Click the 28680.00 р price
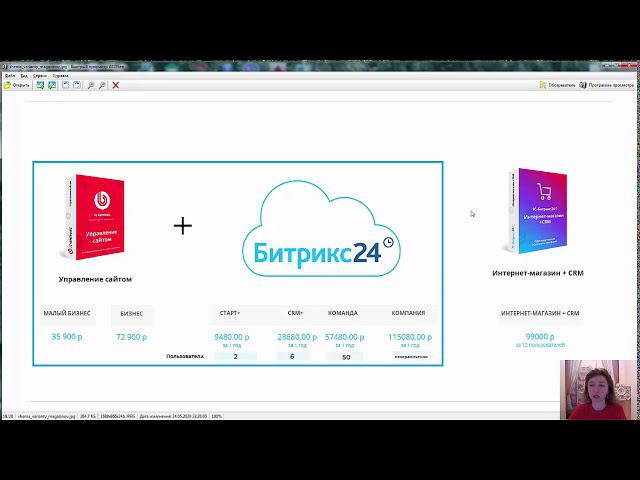640x480 pixels. click(297, 337)
